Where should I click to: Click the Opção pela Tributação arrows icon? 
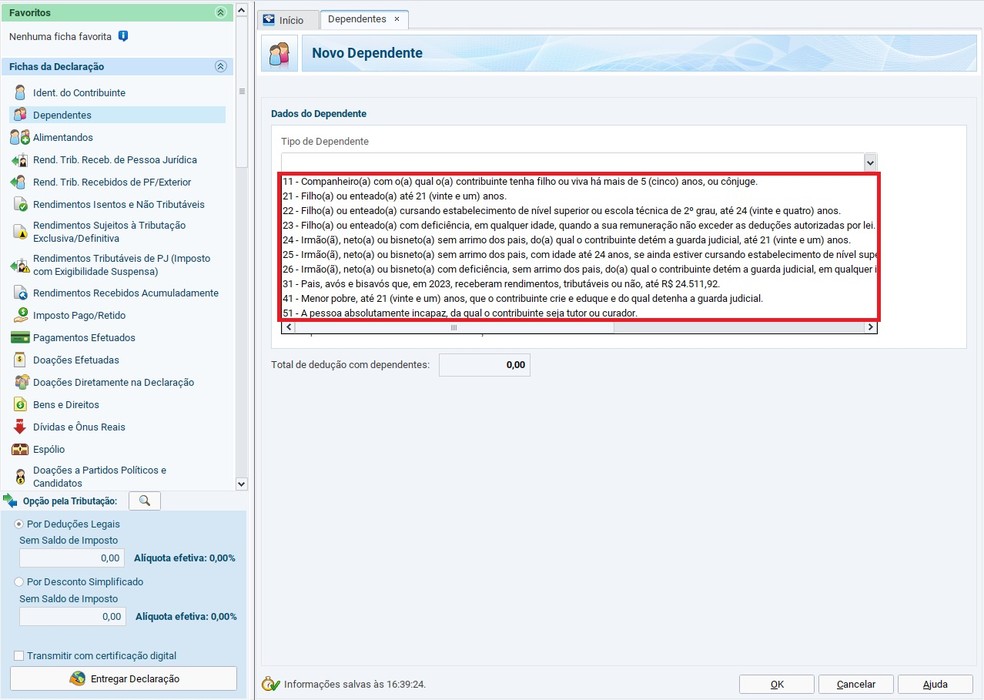pos(10,501)
